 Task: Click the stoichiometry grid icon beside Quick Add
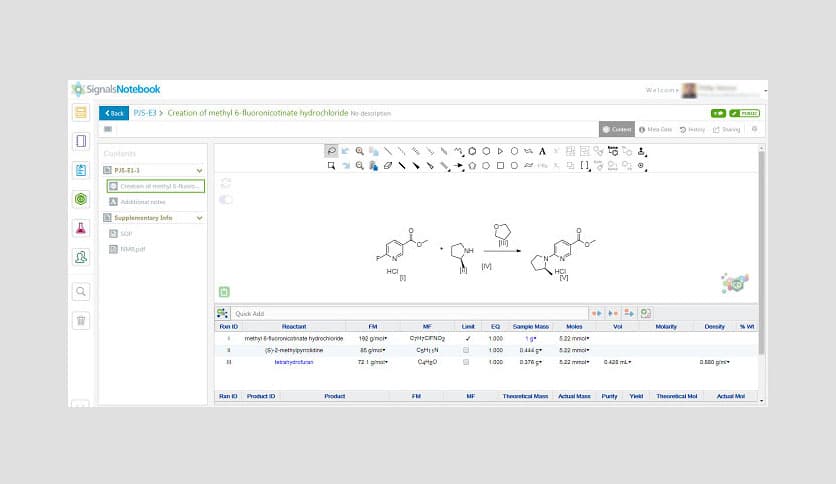tap(222, 313)
